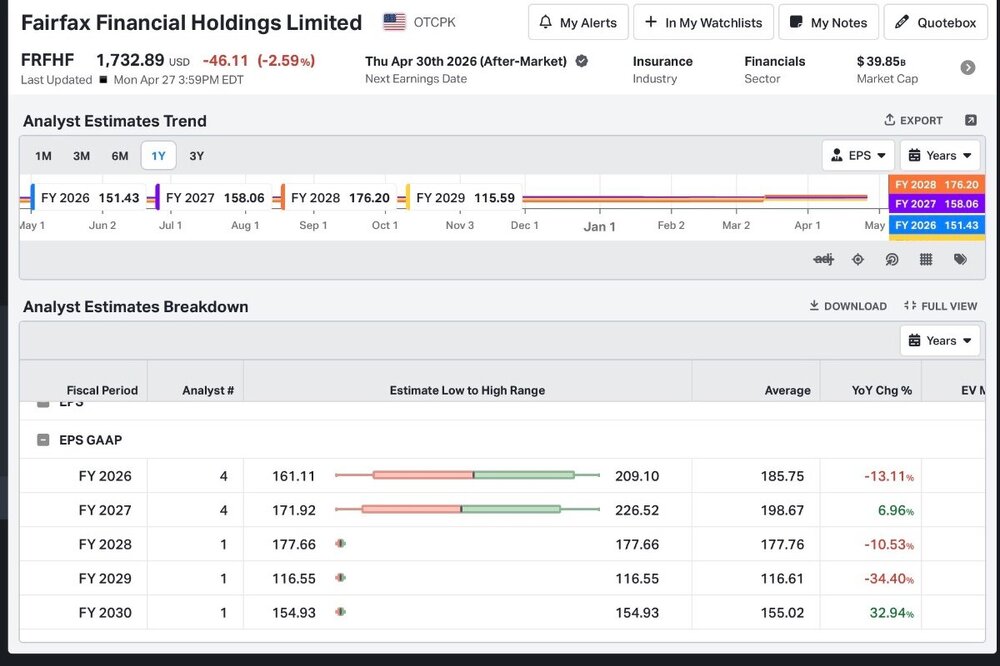1000x666 pixels.
Task: Select the FY 2026 row label
Action: (x=105, y=476)
